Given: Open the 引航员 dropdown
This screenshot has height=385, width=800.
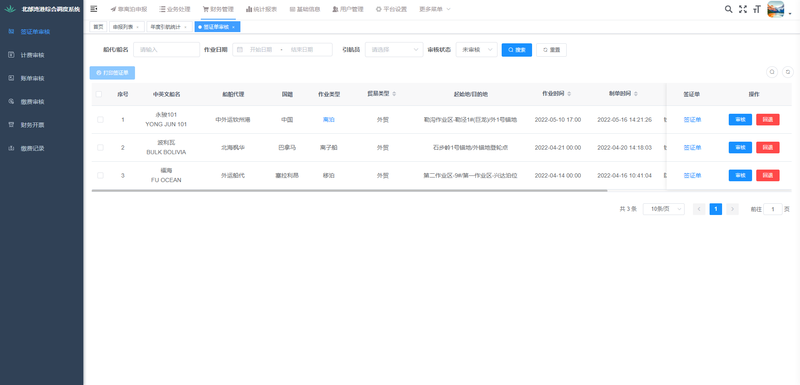Looking at the screenshot, I should click(x=394, y=49).
